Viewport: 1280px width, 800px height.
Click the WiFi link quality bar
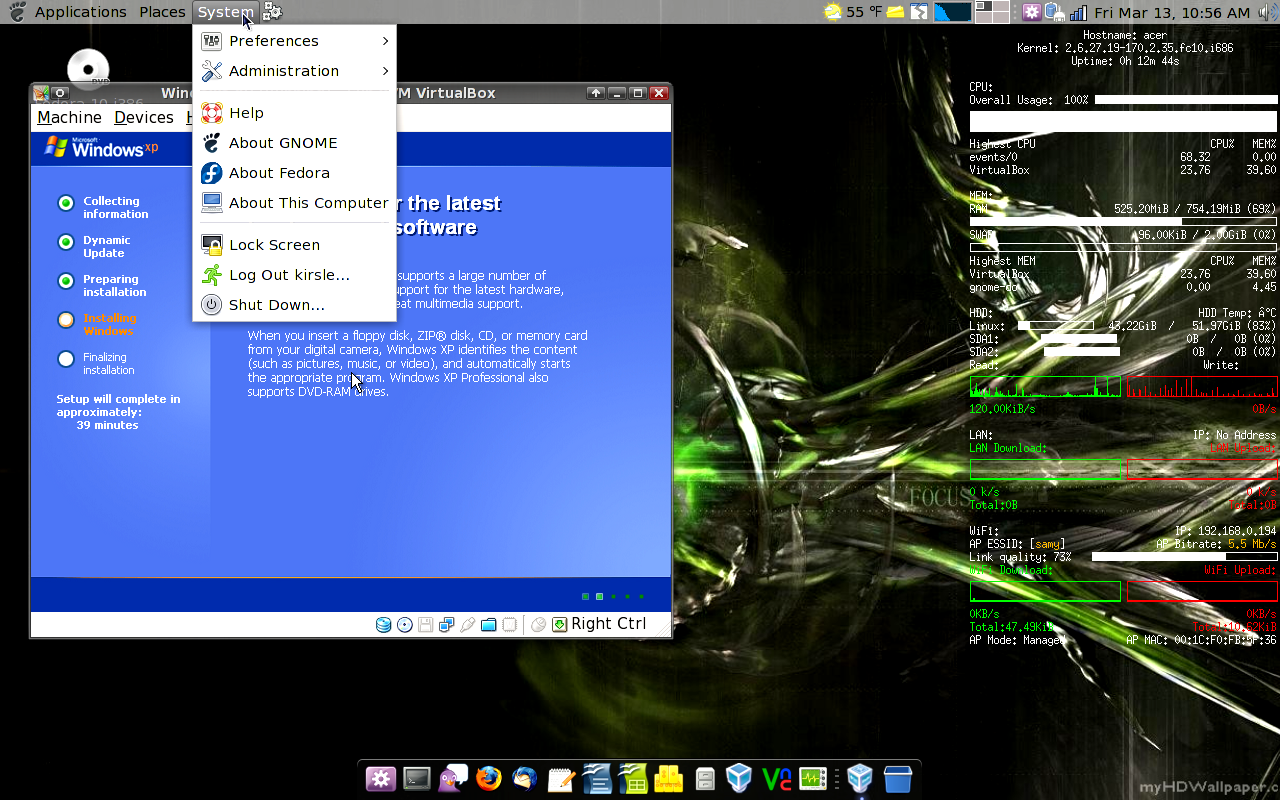pos(1184,557)
